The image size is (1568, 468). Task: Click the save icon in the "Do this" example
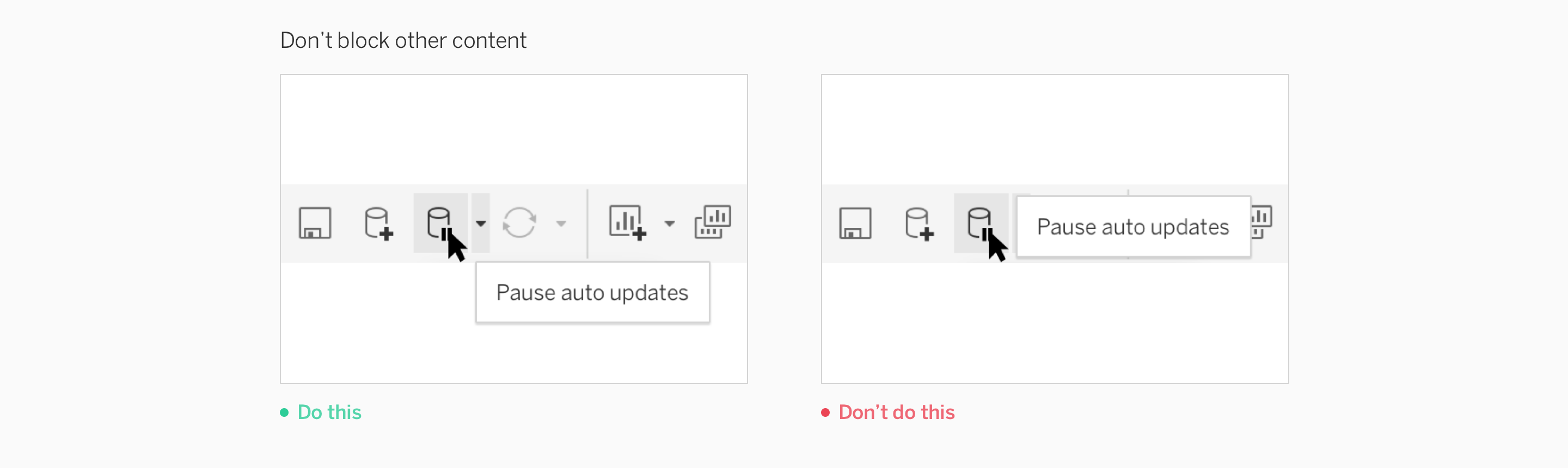tap(315, 223)
